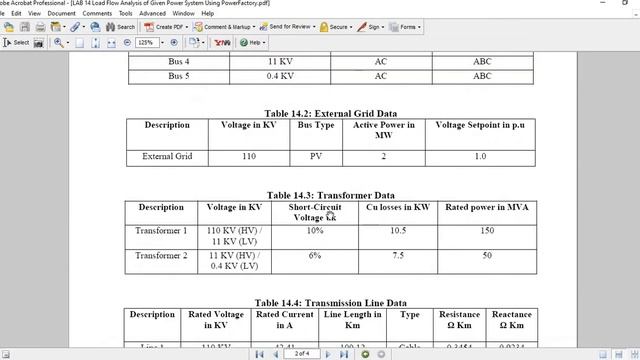Click the Email document icon
The image size is (640, 360).
pos(95,27)
